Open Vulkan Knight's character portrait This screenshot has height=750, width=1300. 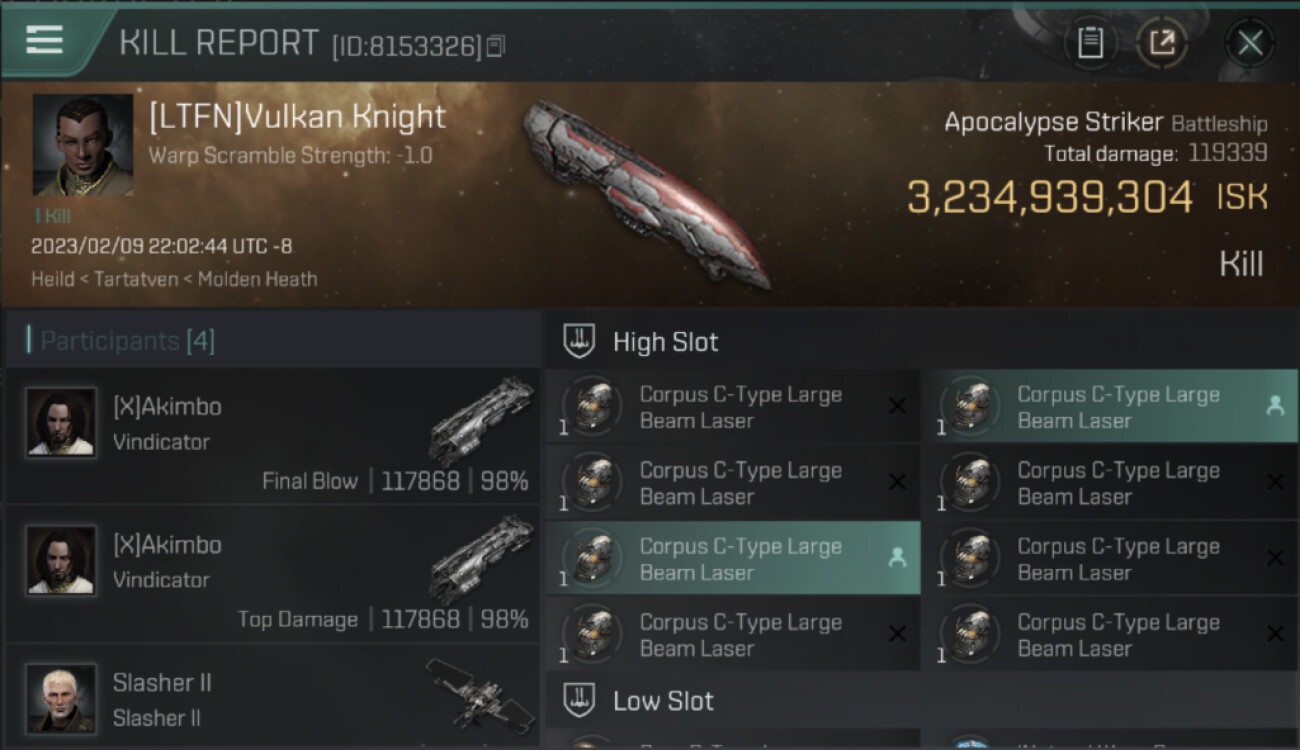(x=83, y=145)
